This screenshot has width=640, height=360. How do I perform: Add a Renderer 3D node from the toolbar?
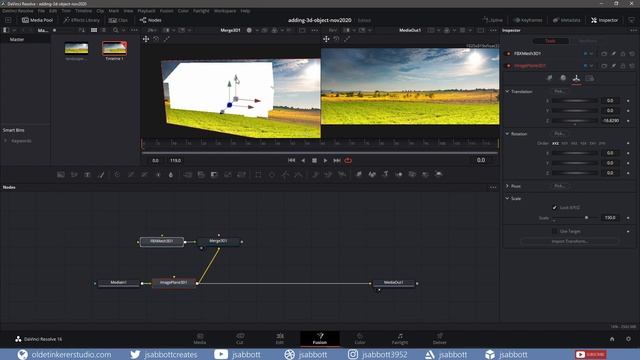[x=439, y=175]
